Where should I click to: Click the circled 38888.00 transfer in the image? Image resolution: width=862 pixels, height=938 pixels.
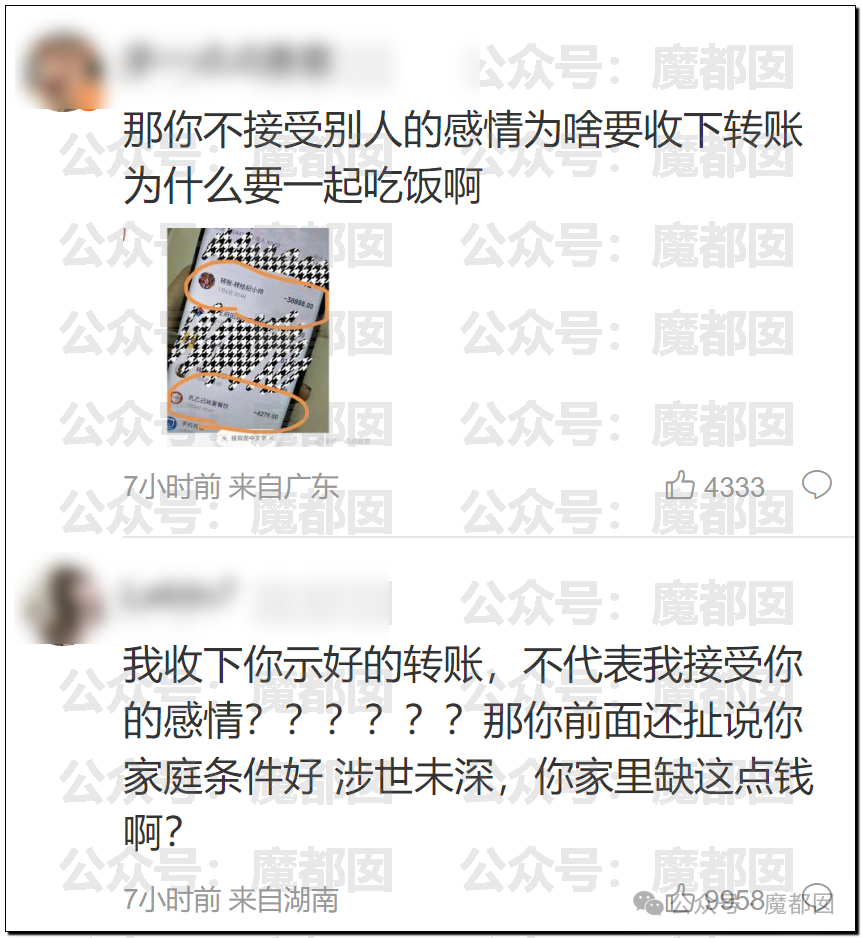point(257,293)
